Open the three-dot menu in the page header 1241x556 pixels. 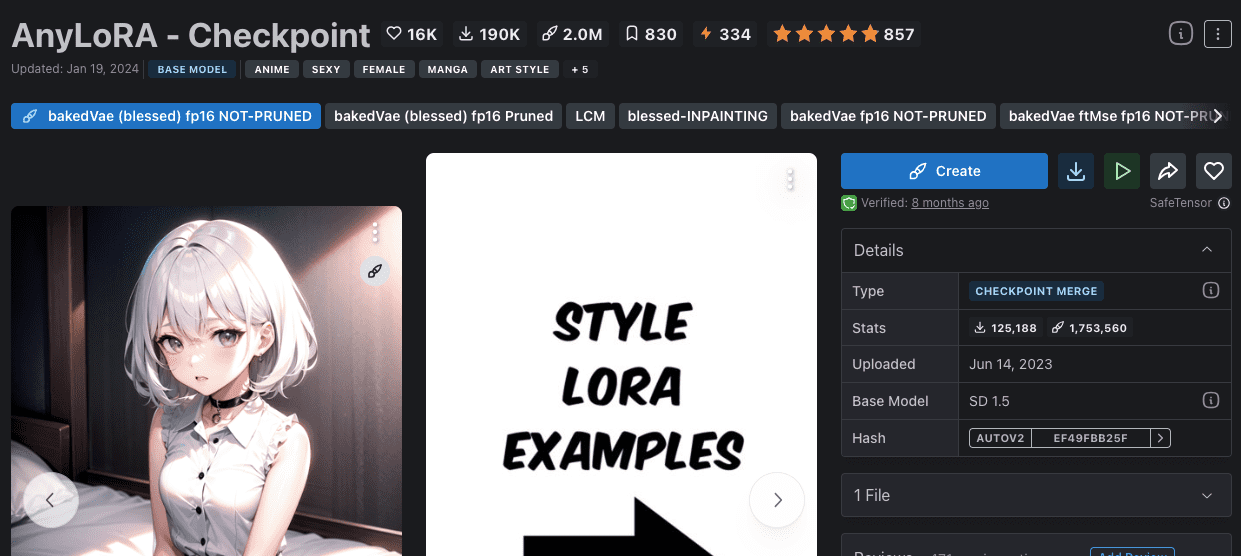[x=1217, y=34]
